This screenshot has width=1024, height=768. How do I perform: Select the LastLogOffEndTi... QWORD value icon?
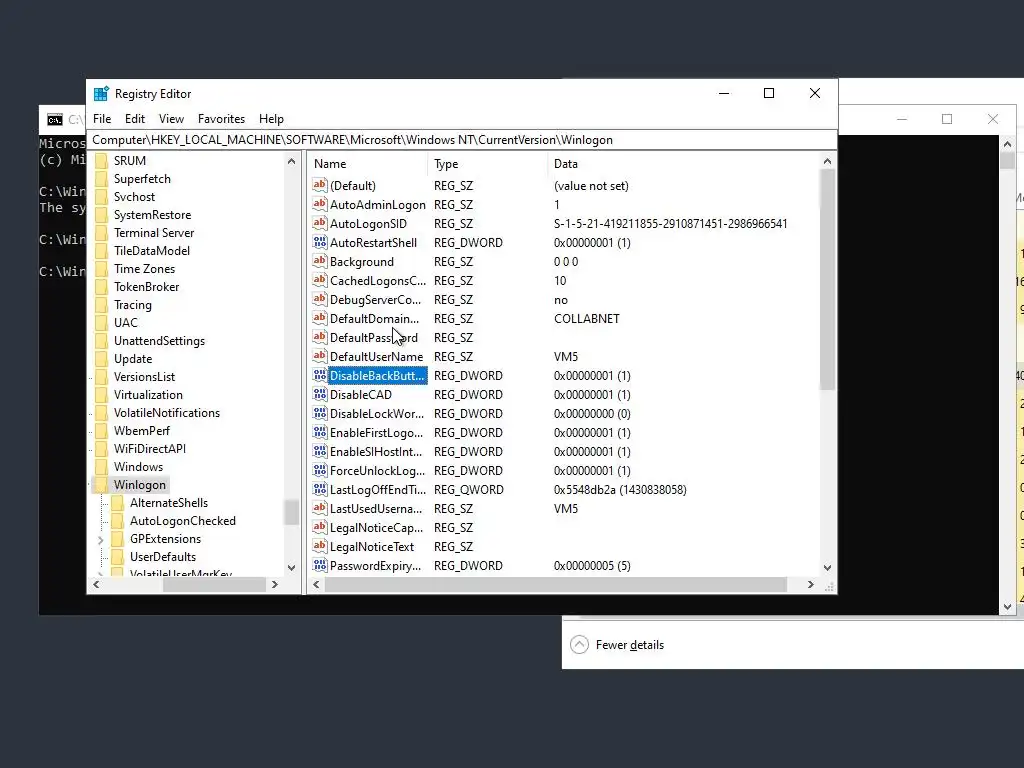point(319,489)
